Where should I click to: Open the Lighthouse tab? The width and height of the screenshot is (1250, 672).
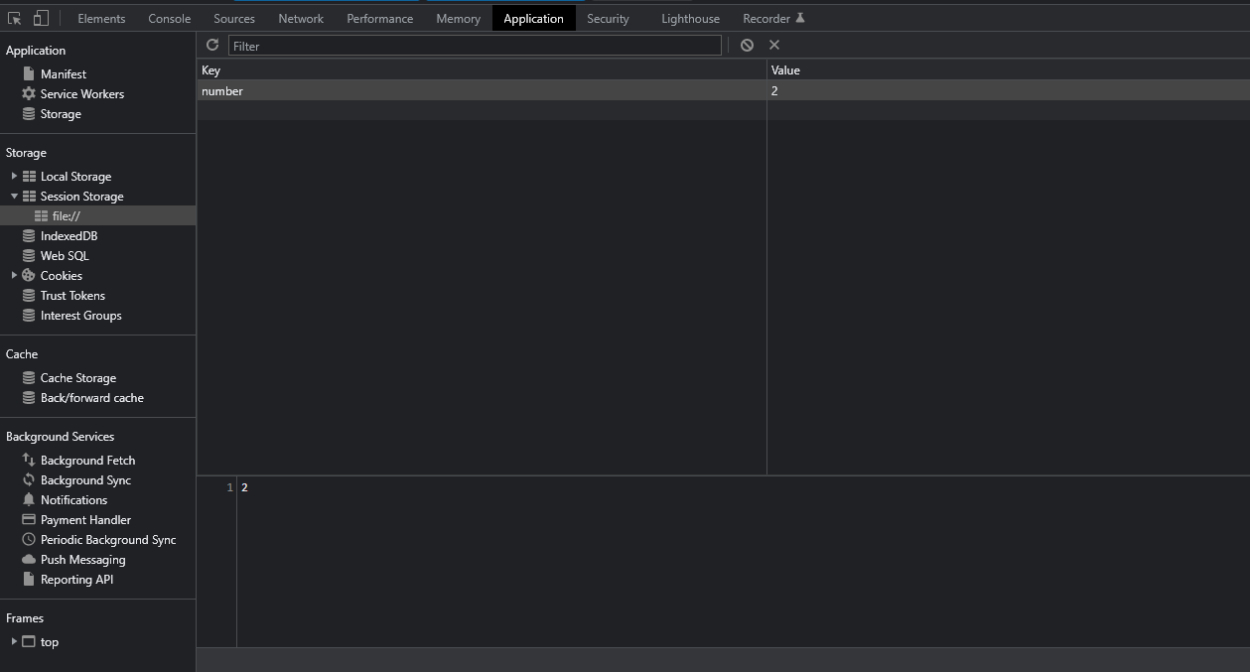690,18
